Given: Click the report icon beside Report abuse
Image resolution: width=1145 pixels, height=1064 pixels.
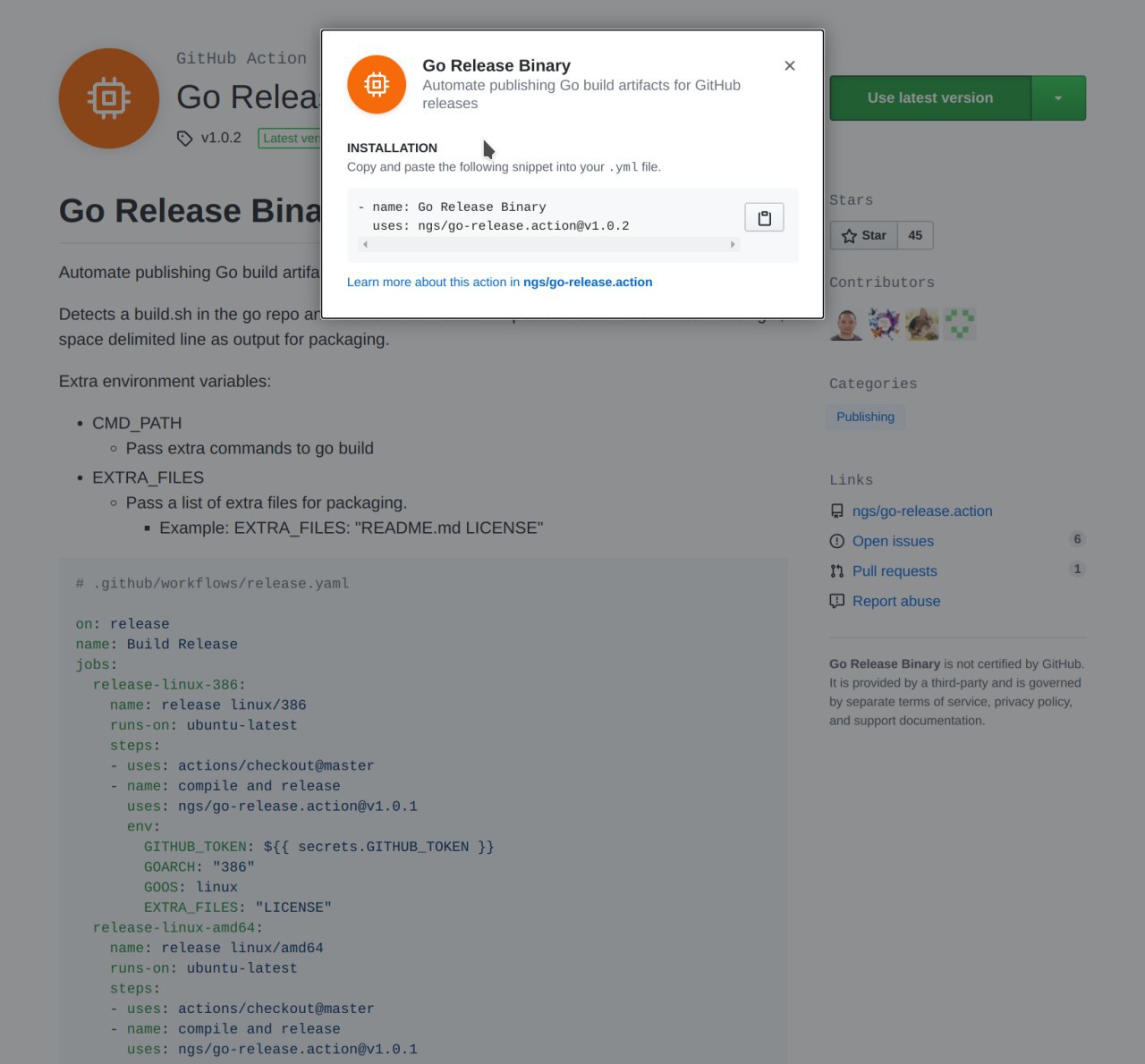Looking at the screenshot, I should (837, 601).
